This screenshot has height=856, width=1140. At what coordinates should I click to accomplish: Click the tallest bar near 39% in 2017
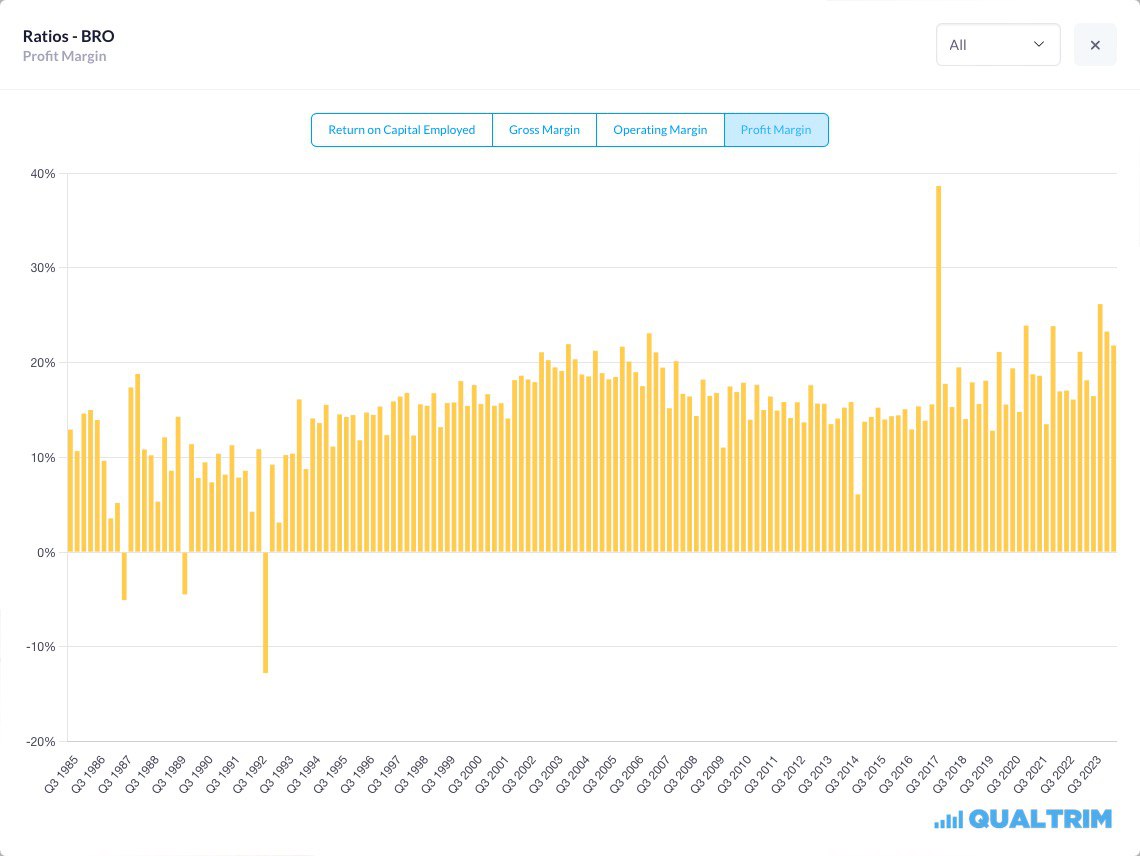[938, 368]
